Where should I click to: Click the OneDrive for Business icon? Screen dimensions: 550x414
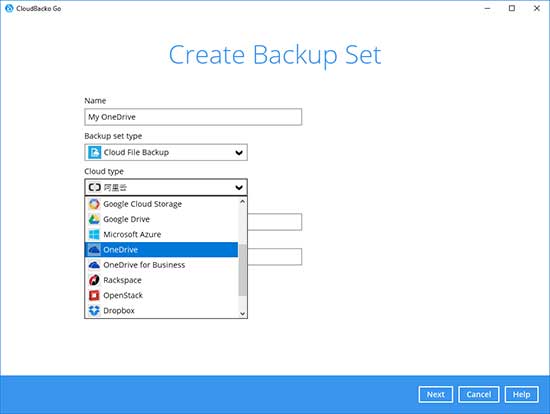tap(94, 265)
